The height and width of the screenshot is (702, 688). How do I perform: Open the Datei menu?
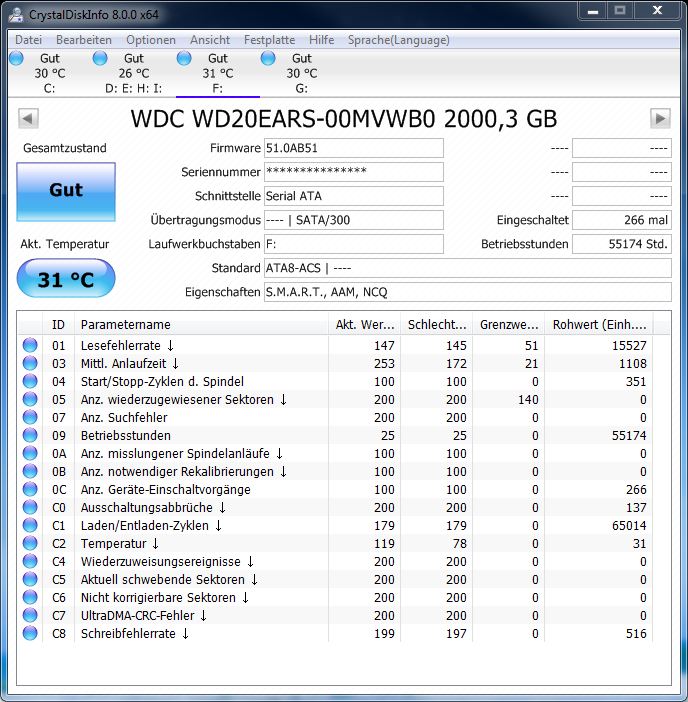click(28, 40)
